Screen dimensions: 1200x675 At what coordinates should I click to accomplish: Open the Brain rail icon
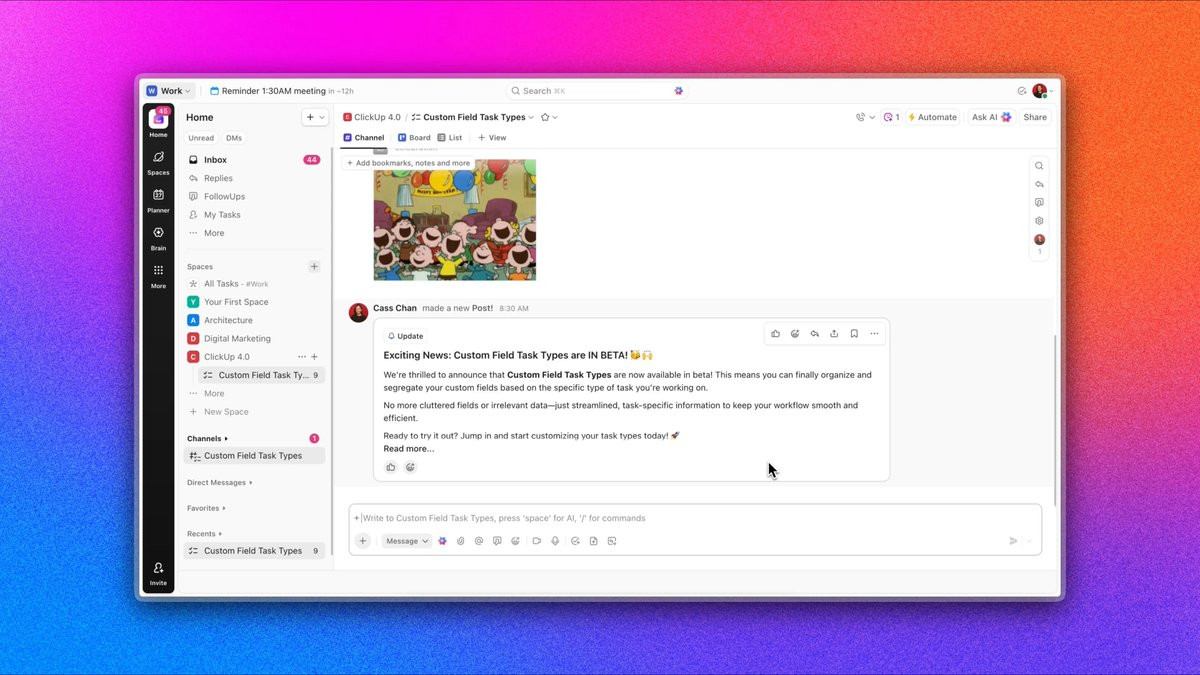pos(158,238)
